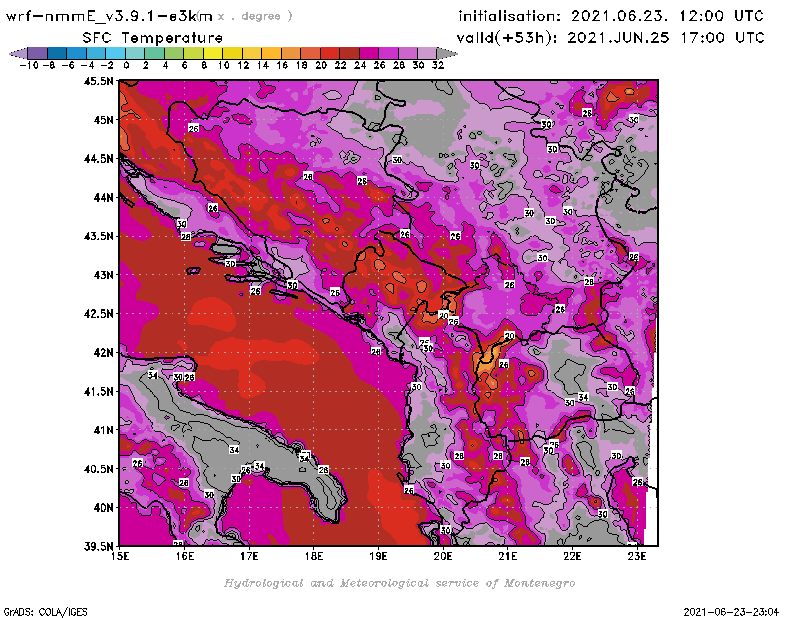Click the '40N' latitude label
The width and height of the screenshot is (800, 618).
pos(103,508)
